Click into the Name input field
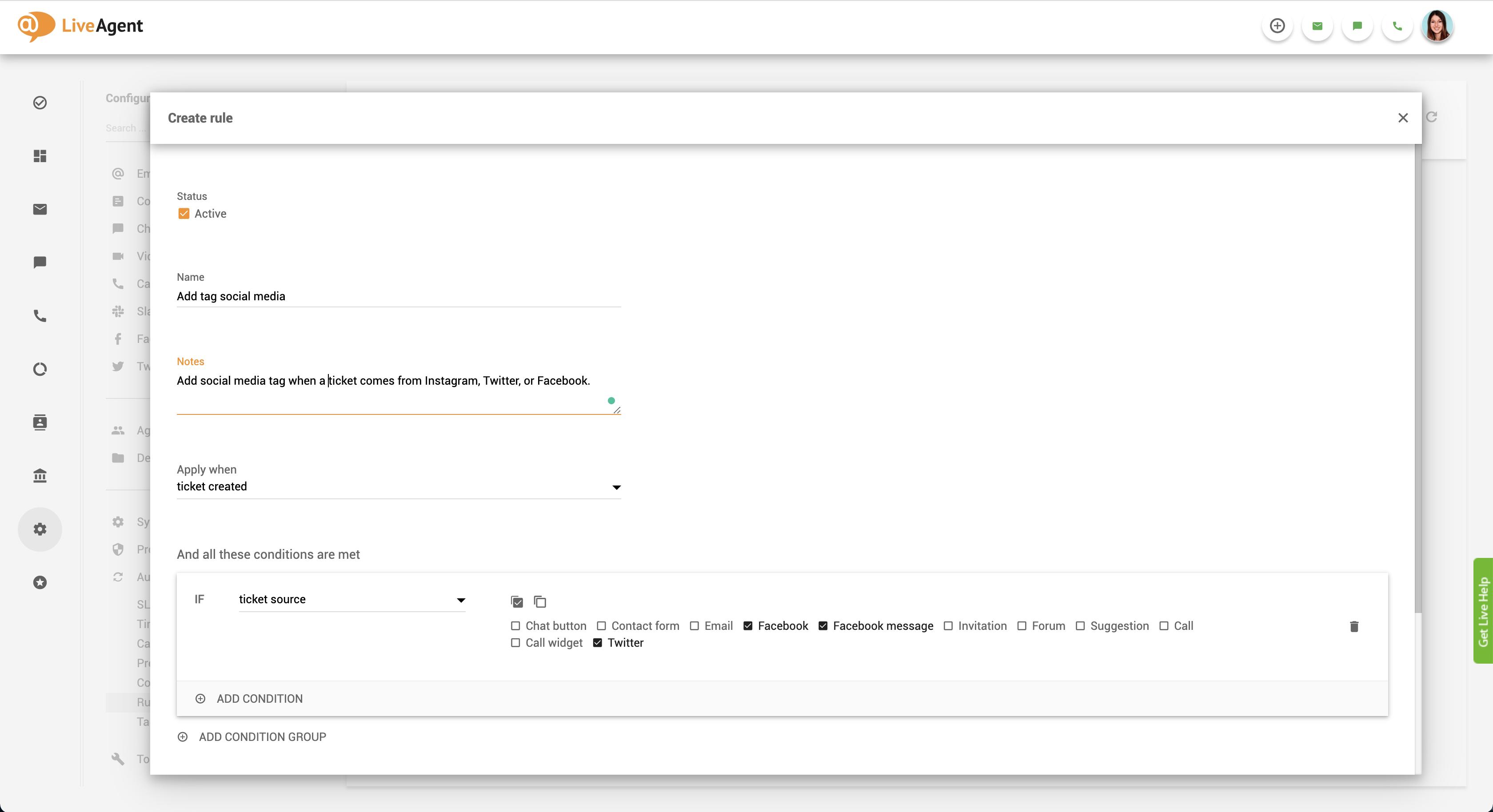The width and height of the screenshot is (1493, 812). (398, 297)
